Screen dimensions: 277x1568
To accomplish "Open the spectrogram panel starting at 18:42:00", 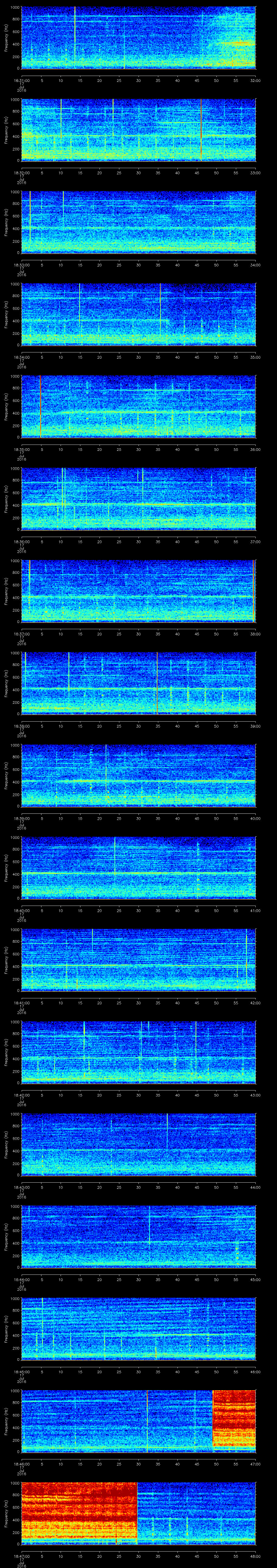I will click(x=139, y=1052).
